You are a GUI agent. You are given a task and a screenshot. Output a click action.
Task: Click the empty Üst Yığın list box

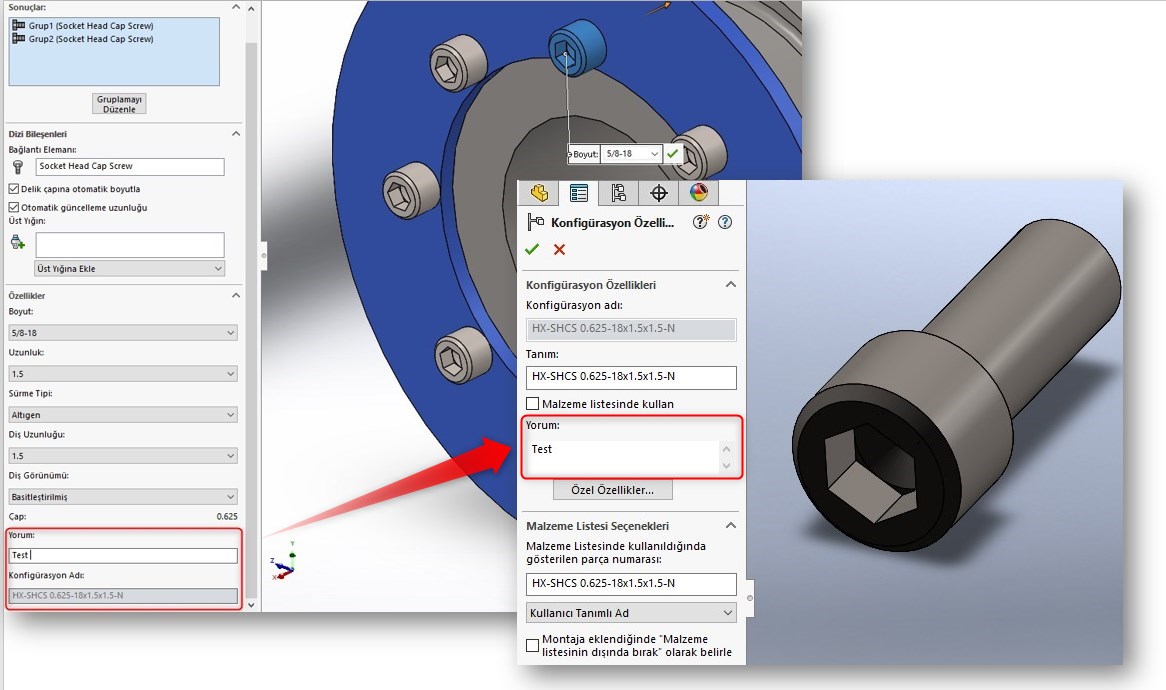pos(129,245)
